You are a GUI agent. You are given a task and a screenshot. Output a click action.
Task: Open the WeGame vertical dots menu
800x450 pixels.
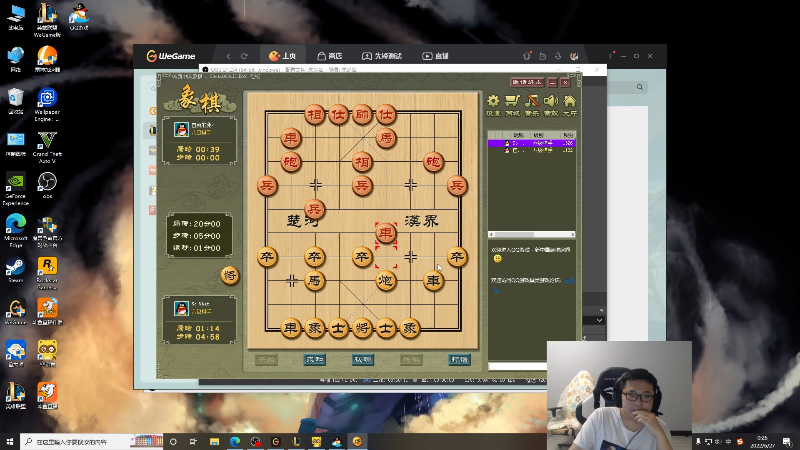(610, 56)
